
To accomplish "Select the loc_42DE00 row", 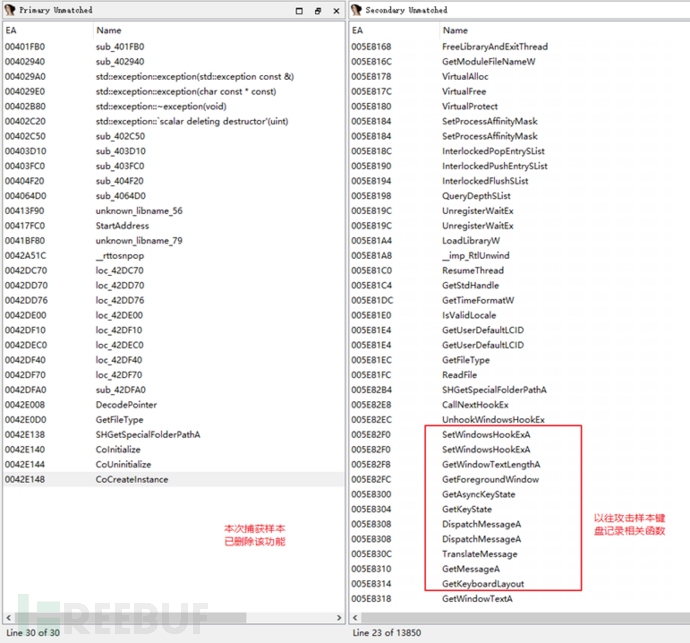I will point(173,316).
